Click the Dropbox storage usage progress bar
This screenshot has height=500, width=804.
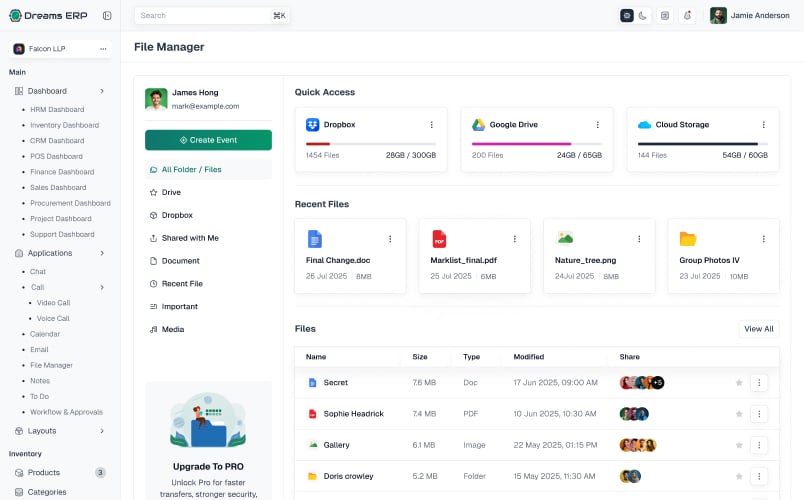(371, 144)
